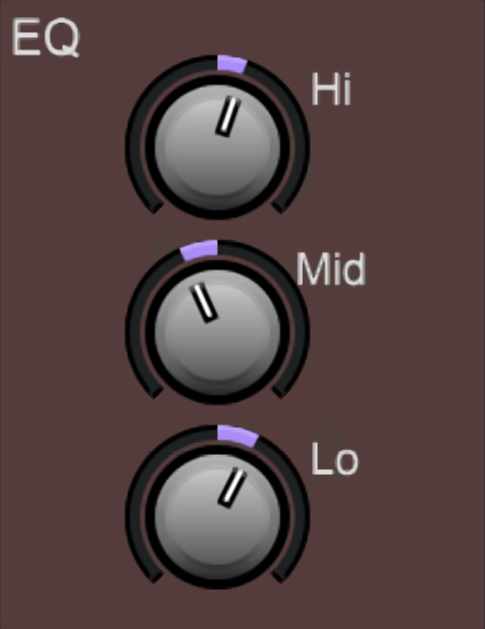
Task: Click the EQ section title
Action: tap(45, 37)
